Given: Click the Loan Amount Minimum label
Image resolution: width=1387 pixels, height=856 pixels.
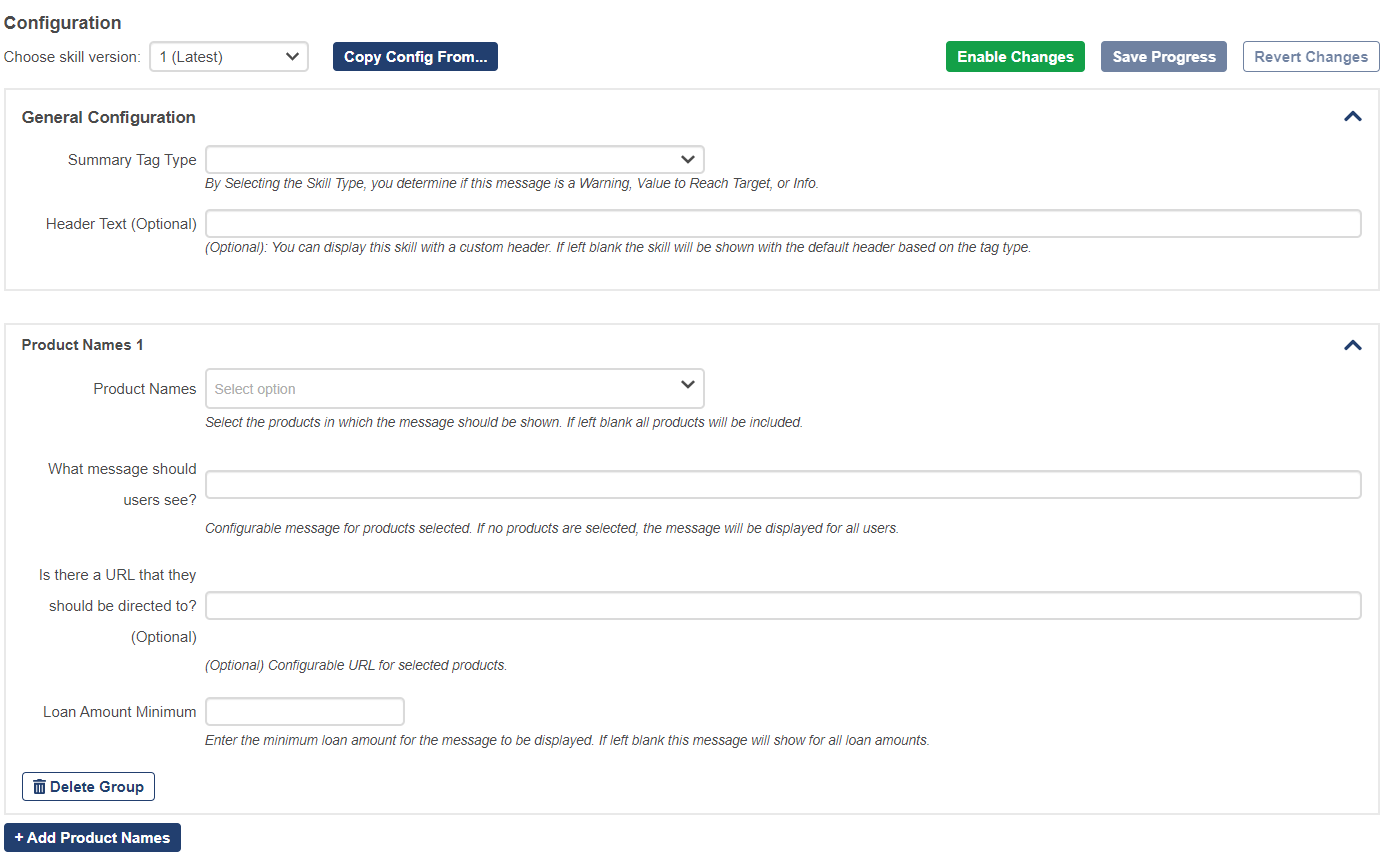Looking at the screenshot, I should click(x=120, y=712).
